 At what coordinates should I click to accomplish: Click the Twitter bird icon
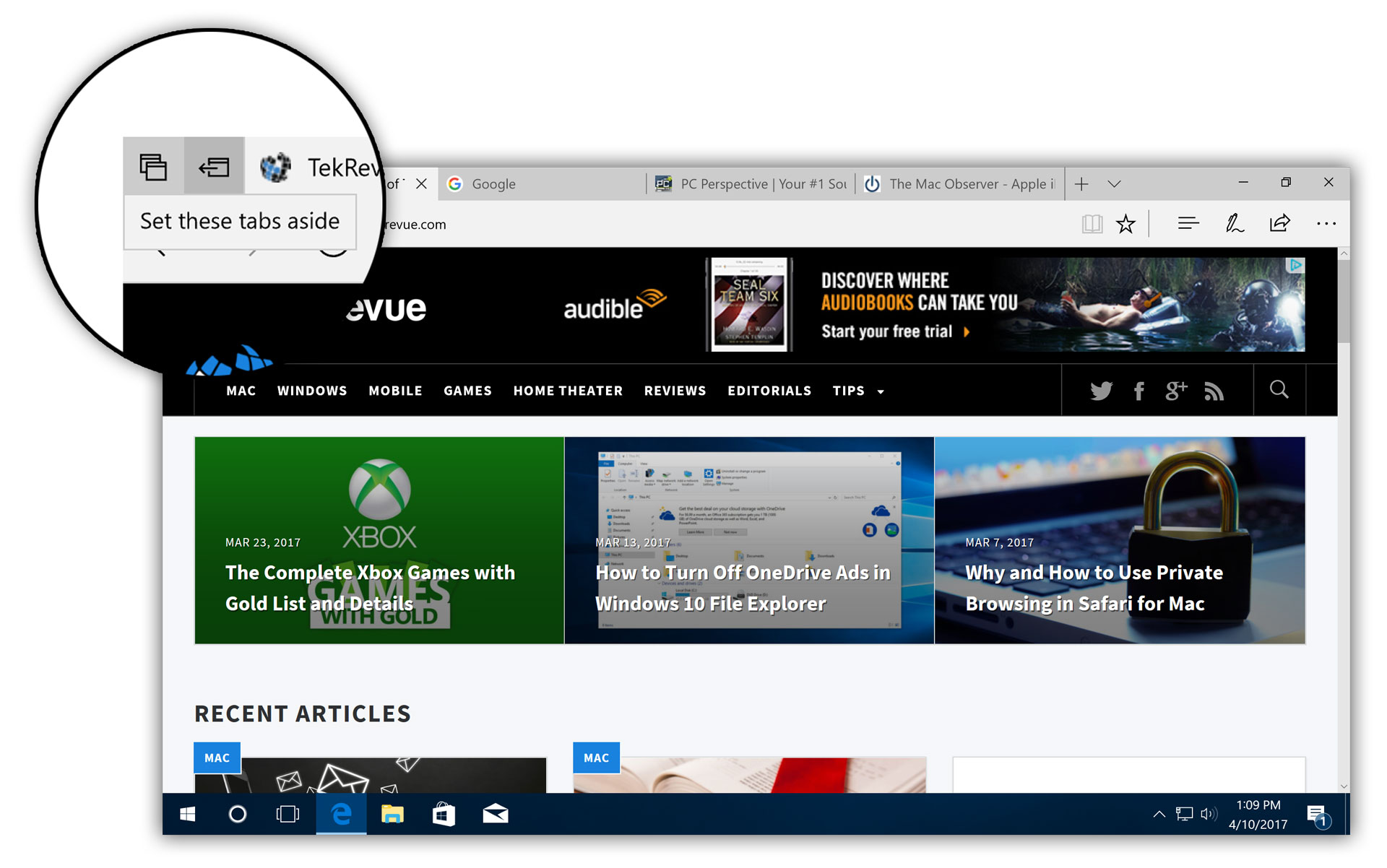[1101, 391]
